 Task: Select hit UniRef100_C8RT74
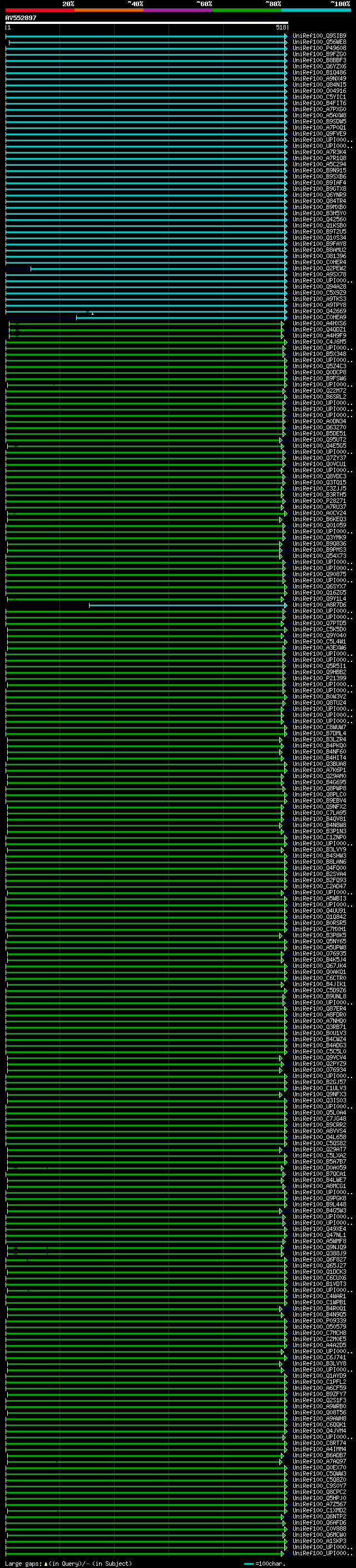click(319, 1443)
